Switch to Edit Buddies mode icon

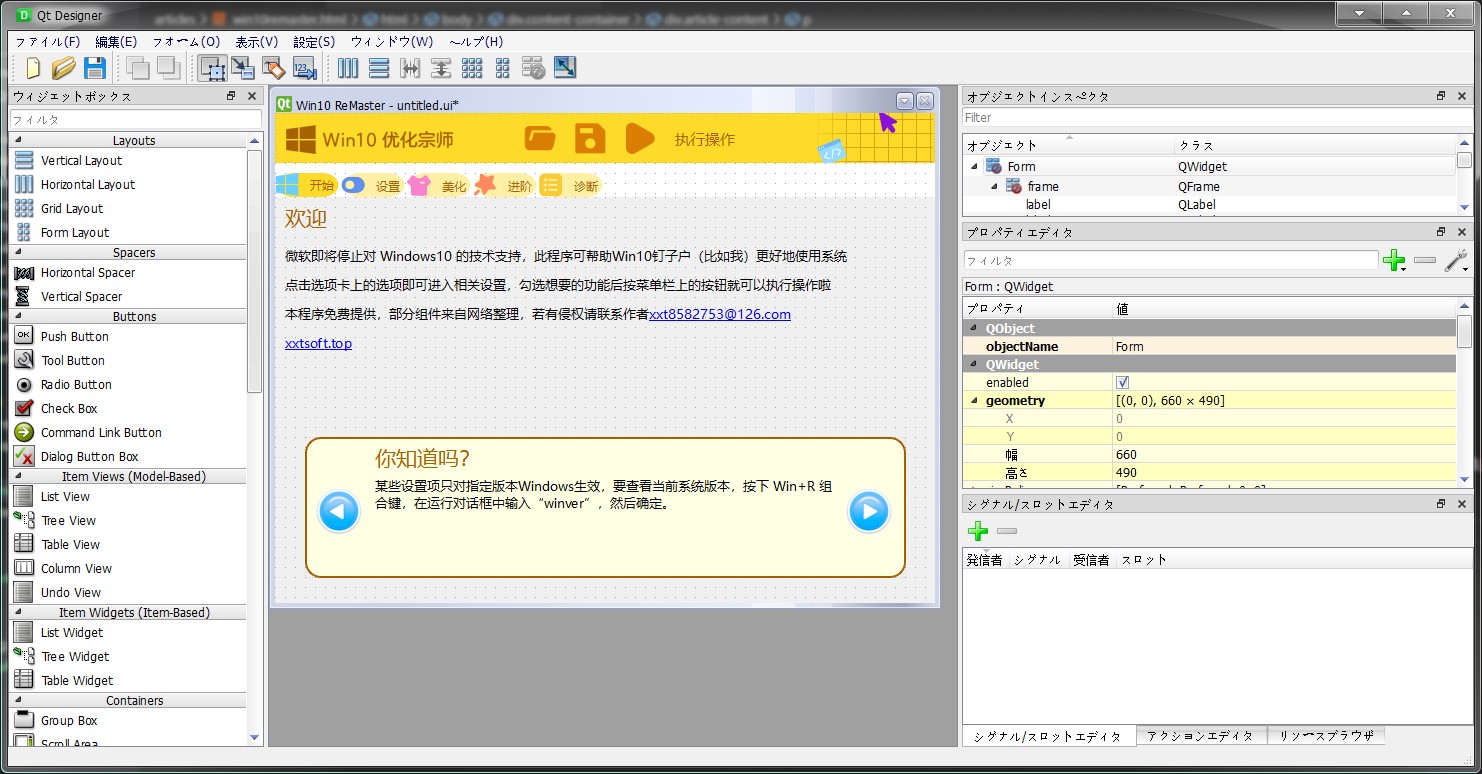coord(273,68)
